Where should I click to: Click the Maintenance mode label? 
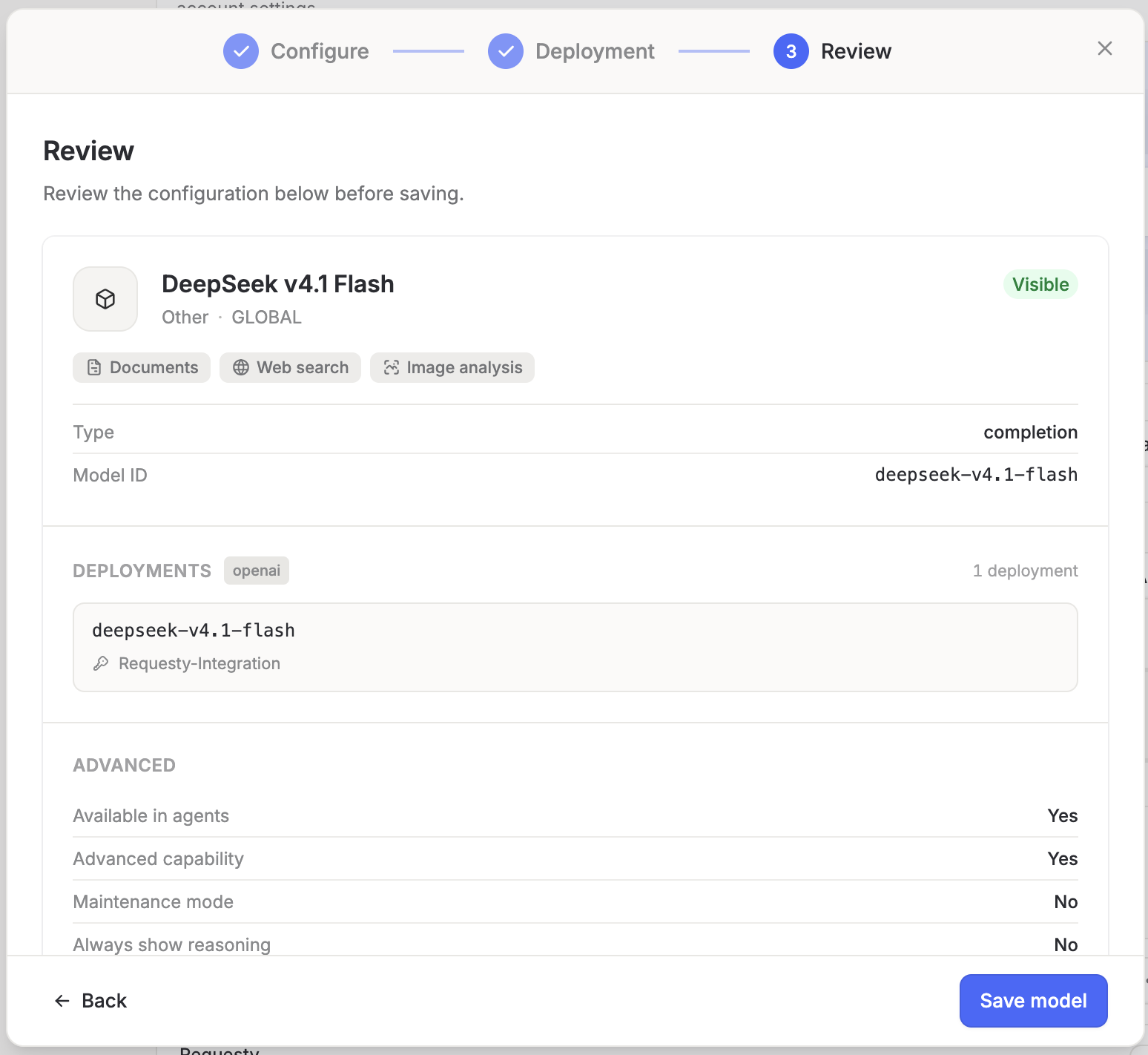pyautogui.click(x=154, y=902)
